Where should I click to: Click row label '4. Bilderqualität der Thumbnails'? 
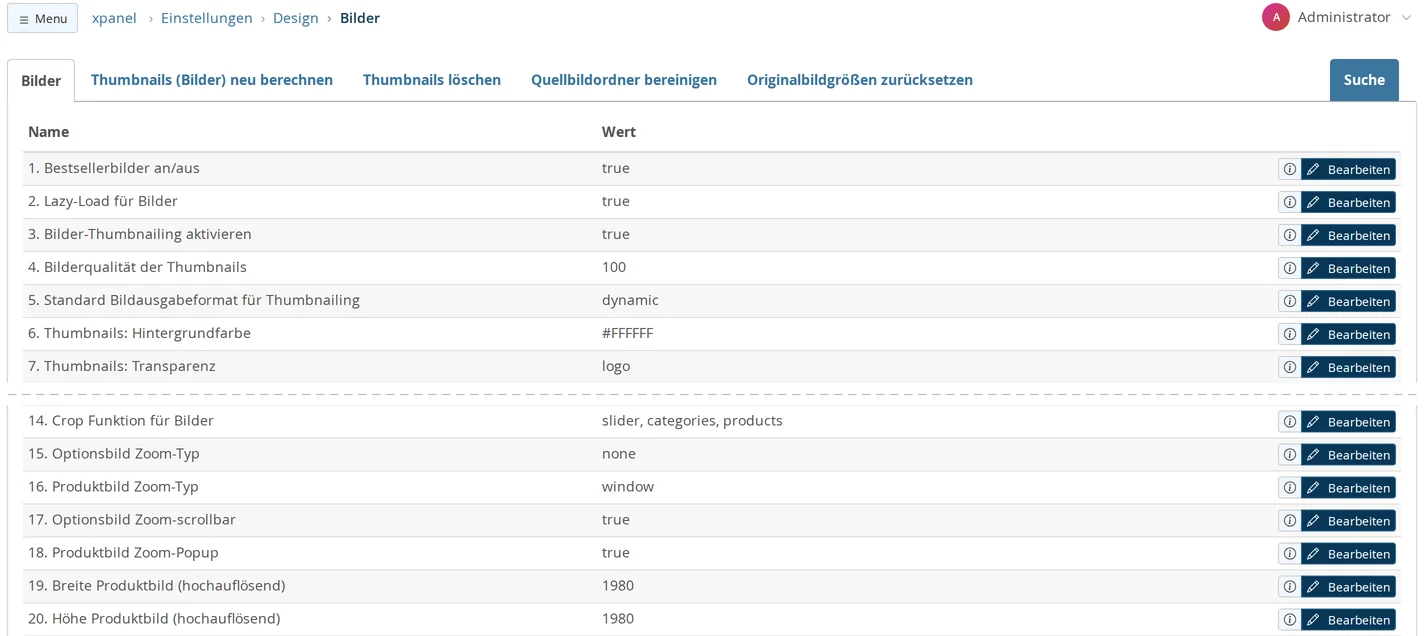[x=137, y=267]
